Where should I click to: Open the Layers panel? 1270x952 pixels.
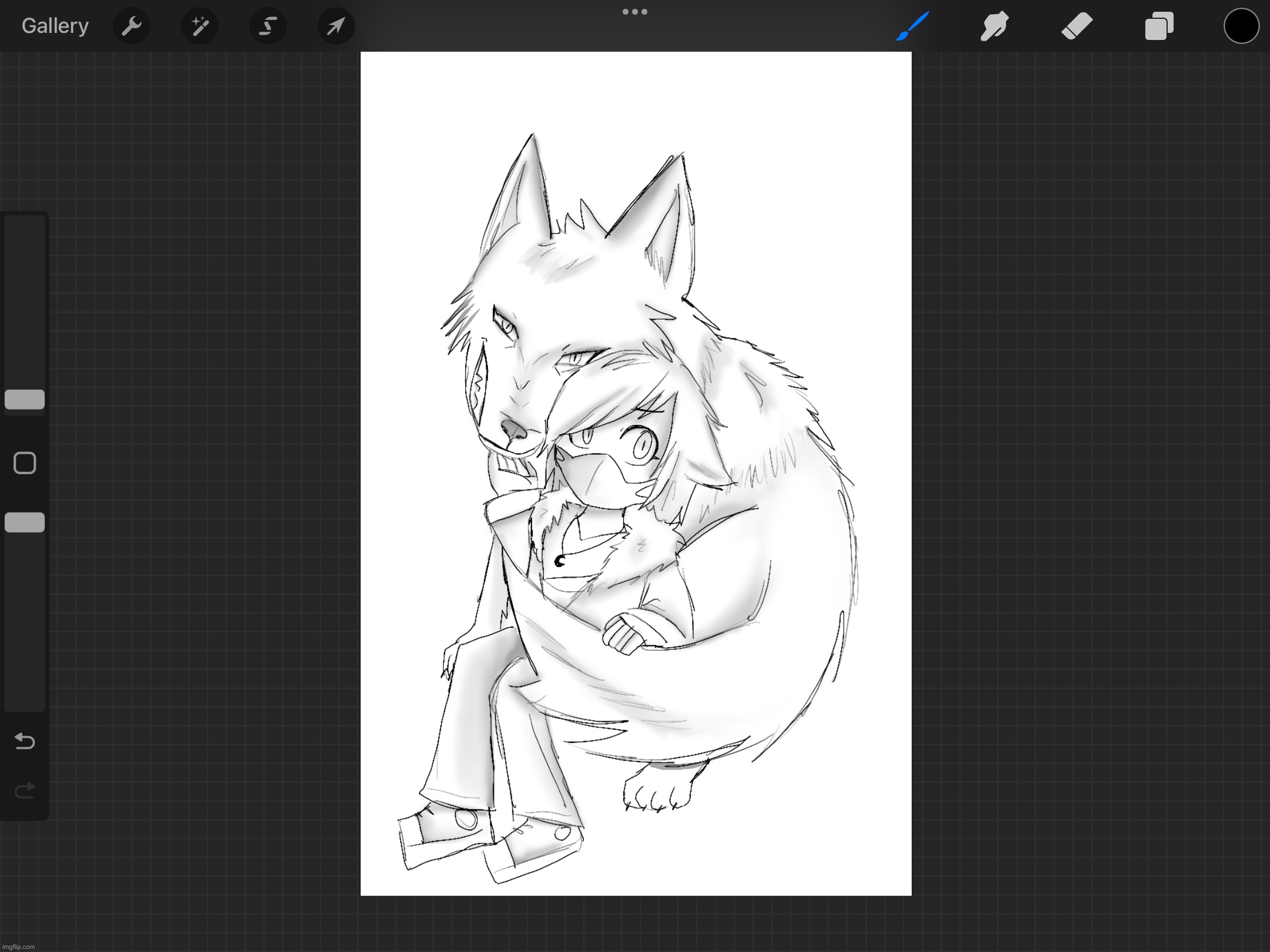click(x=1159, y=26)
